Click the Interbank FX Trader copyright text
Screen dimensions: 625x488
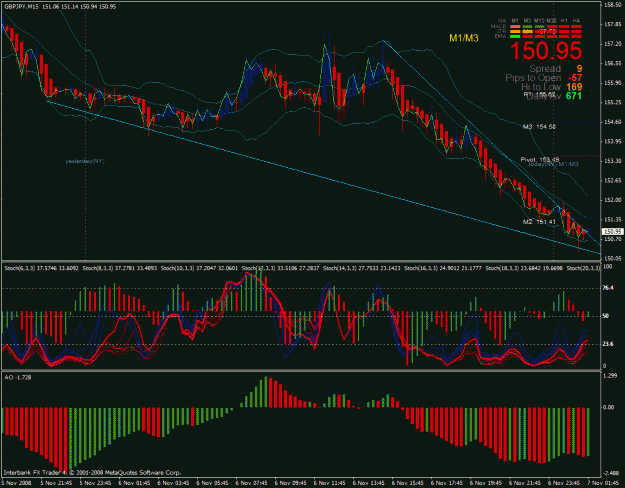pos(92,473)
